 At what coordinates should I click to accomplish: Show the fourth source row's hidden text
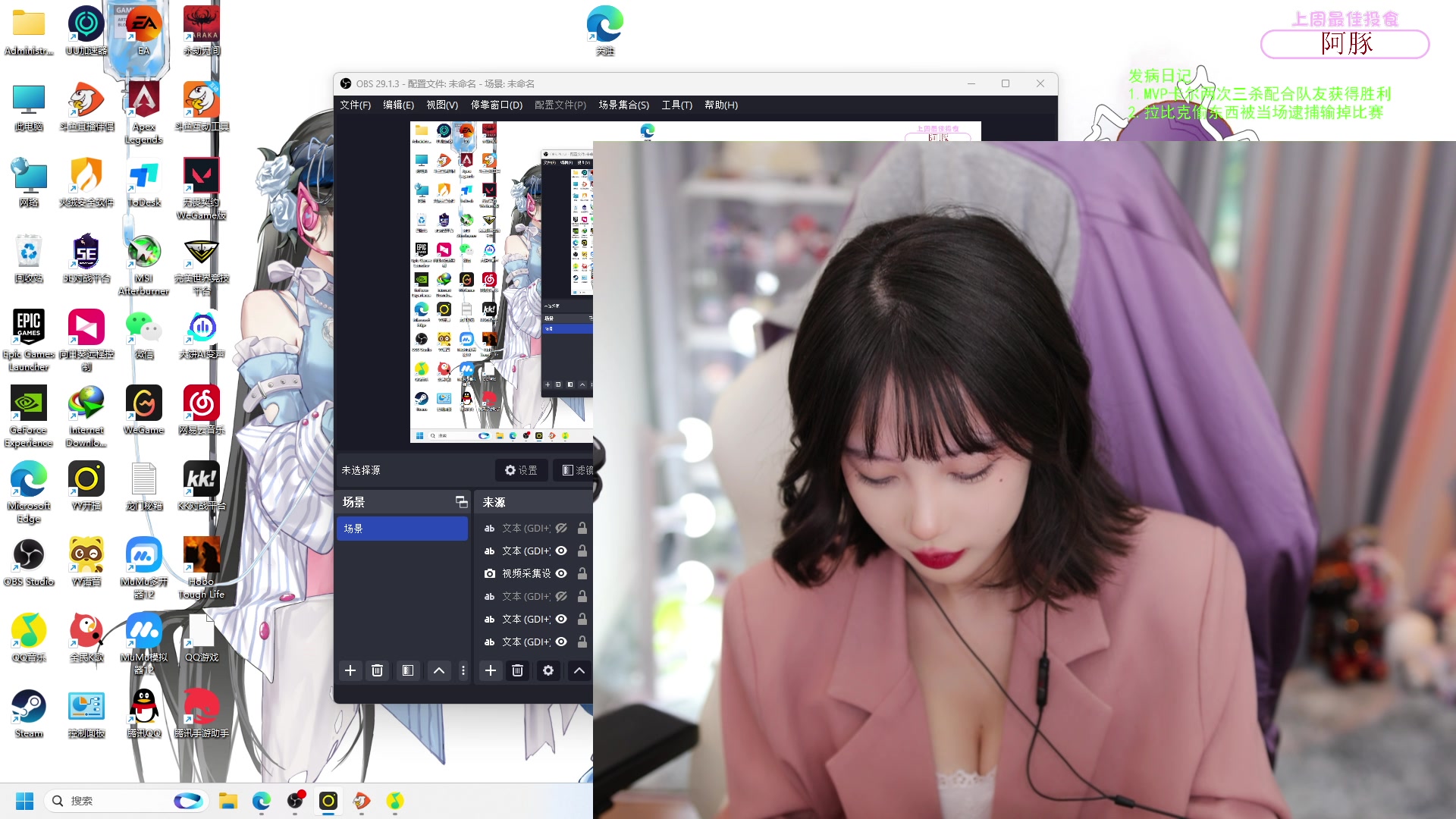(x=561, y=596)
